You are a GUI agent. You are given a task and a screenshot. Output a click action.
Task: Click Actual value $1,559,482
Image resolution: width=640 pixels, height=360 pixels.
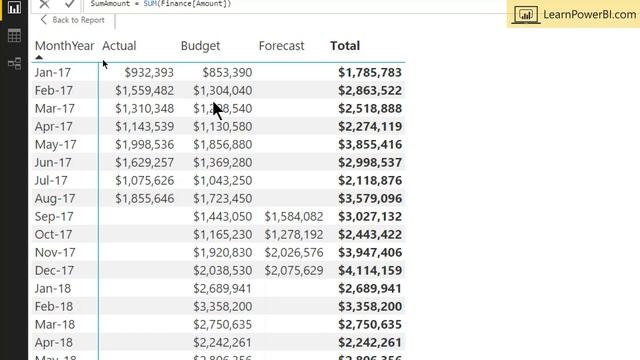point(144,91)
